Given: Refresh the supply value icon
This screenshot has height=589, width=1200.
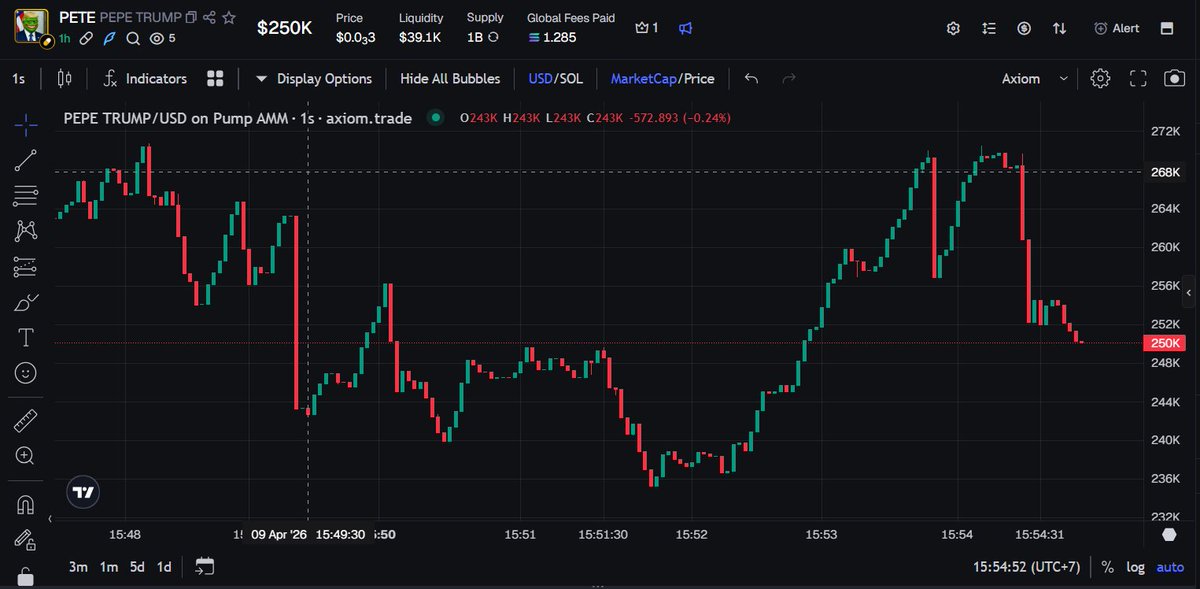Looking at the screenshot, I should pyautogui.click(x=494, y=37).
